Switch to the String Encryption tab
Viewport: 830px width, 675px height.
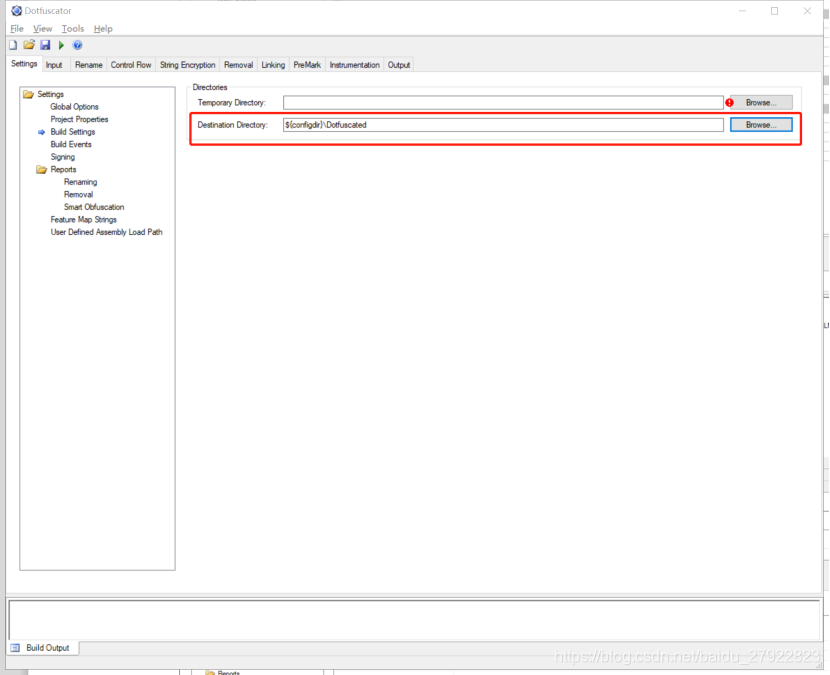tap(187, 65)
